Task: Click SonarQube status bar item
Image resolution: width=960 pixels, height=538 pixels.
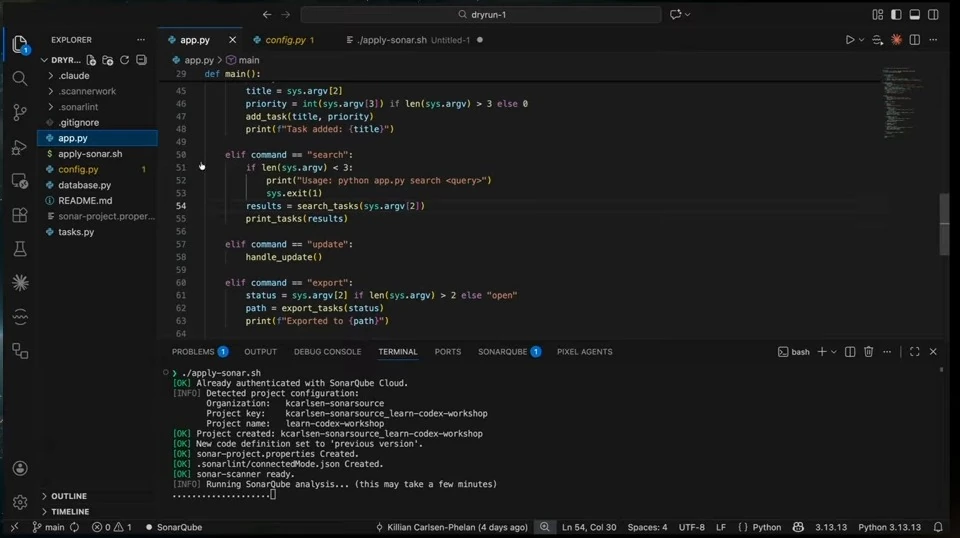Action: coord(174,527)
